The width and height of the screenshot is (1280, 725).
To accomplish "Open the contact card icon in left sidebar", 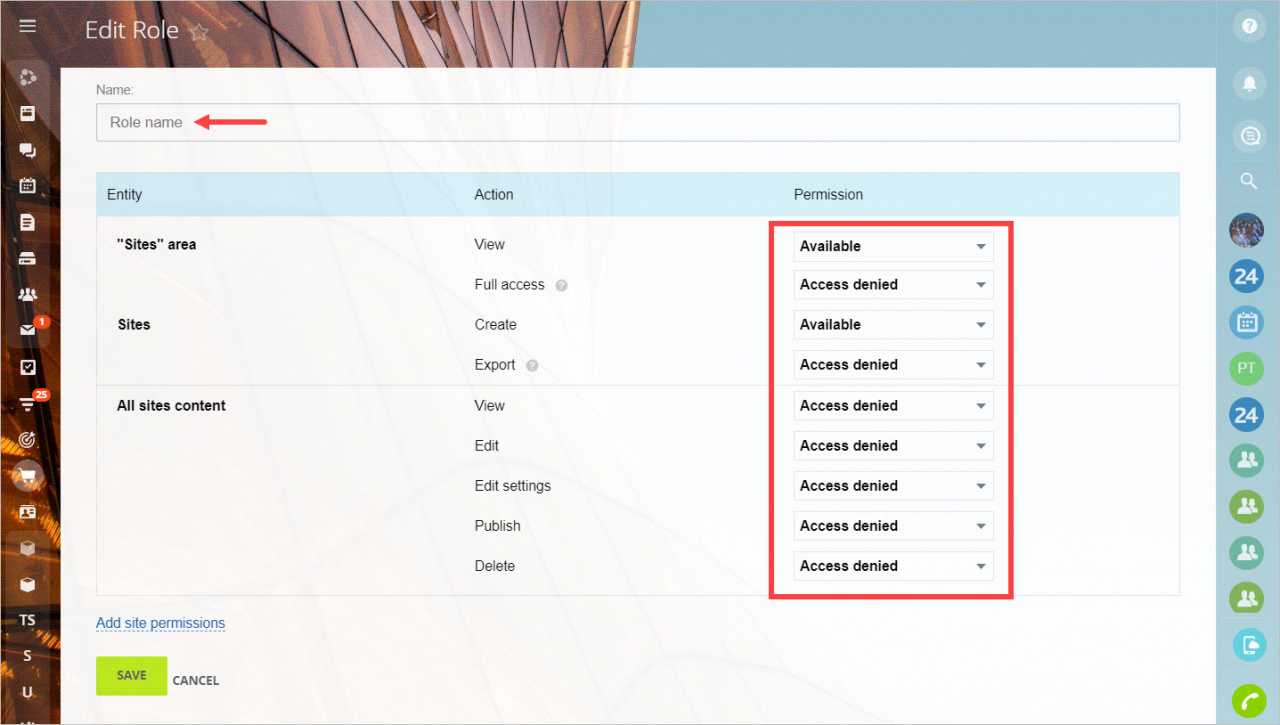I will pos(28,512).
